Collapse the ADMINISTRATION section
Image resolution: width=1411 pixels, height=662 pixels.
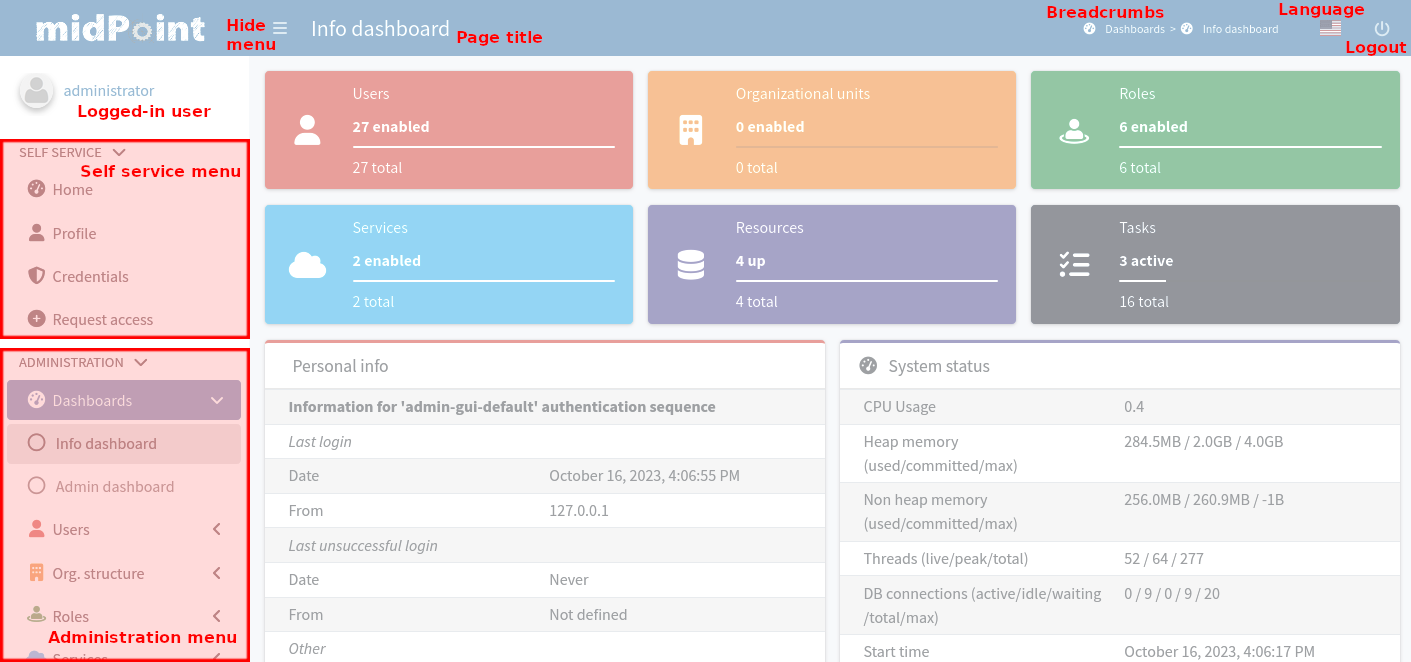(140, 362)
